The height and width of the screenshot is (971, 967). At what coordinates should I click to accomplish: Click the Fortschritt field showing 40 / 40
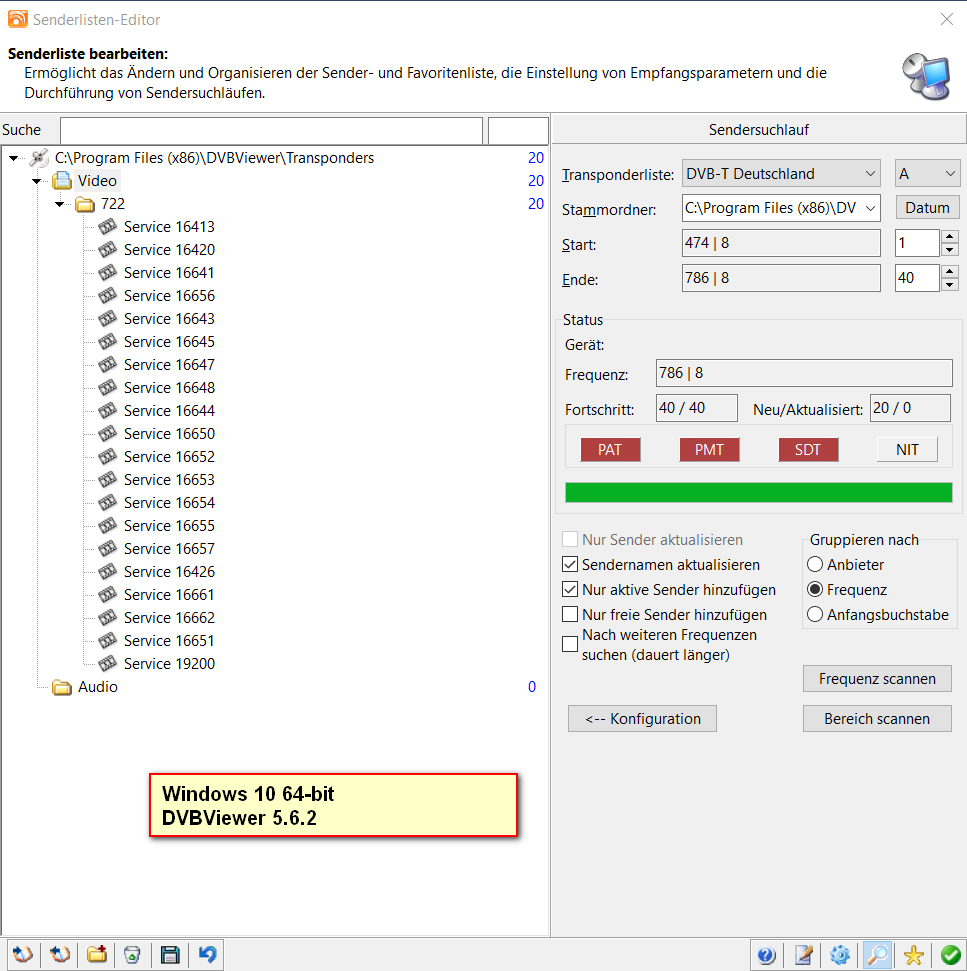click(697, 408)
